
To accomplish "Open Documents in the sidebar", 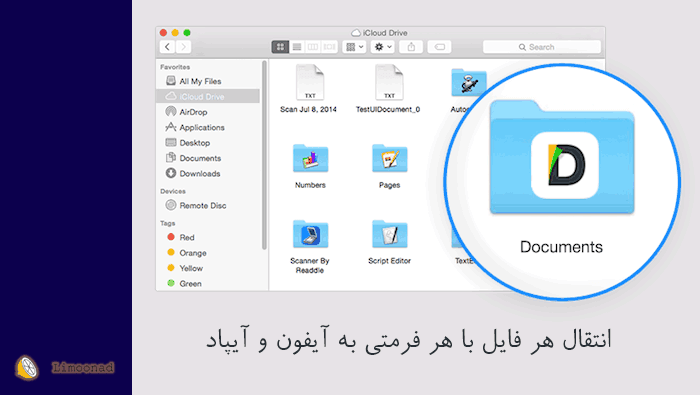I will (208, 158).
